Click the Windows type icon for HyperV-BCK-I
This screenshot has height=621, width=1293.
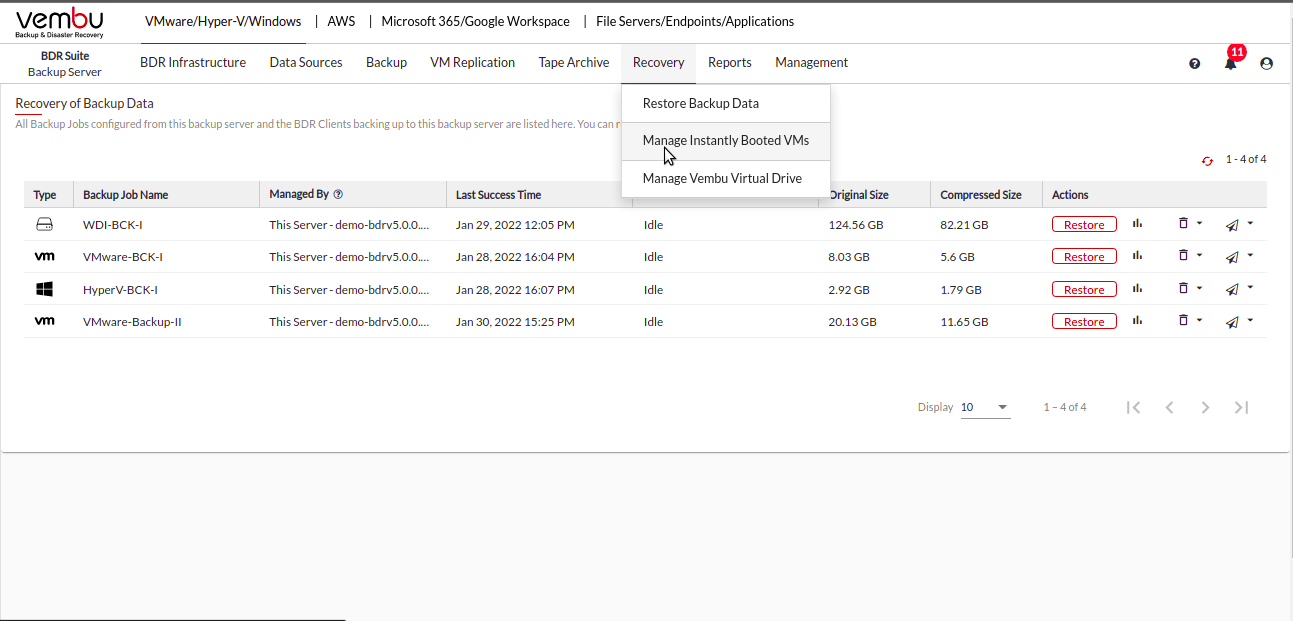click(x=44, y=289)
